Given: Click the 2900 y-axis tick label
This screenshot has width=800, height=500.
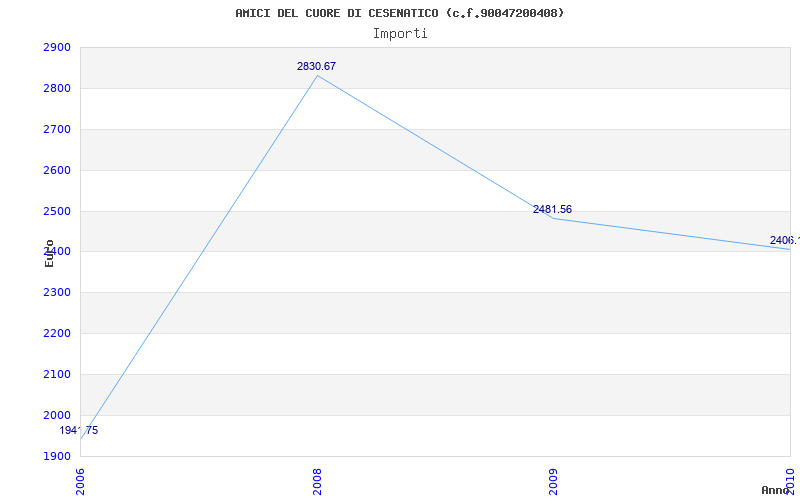Looking at the screenshot, I should 57,48.
